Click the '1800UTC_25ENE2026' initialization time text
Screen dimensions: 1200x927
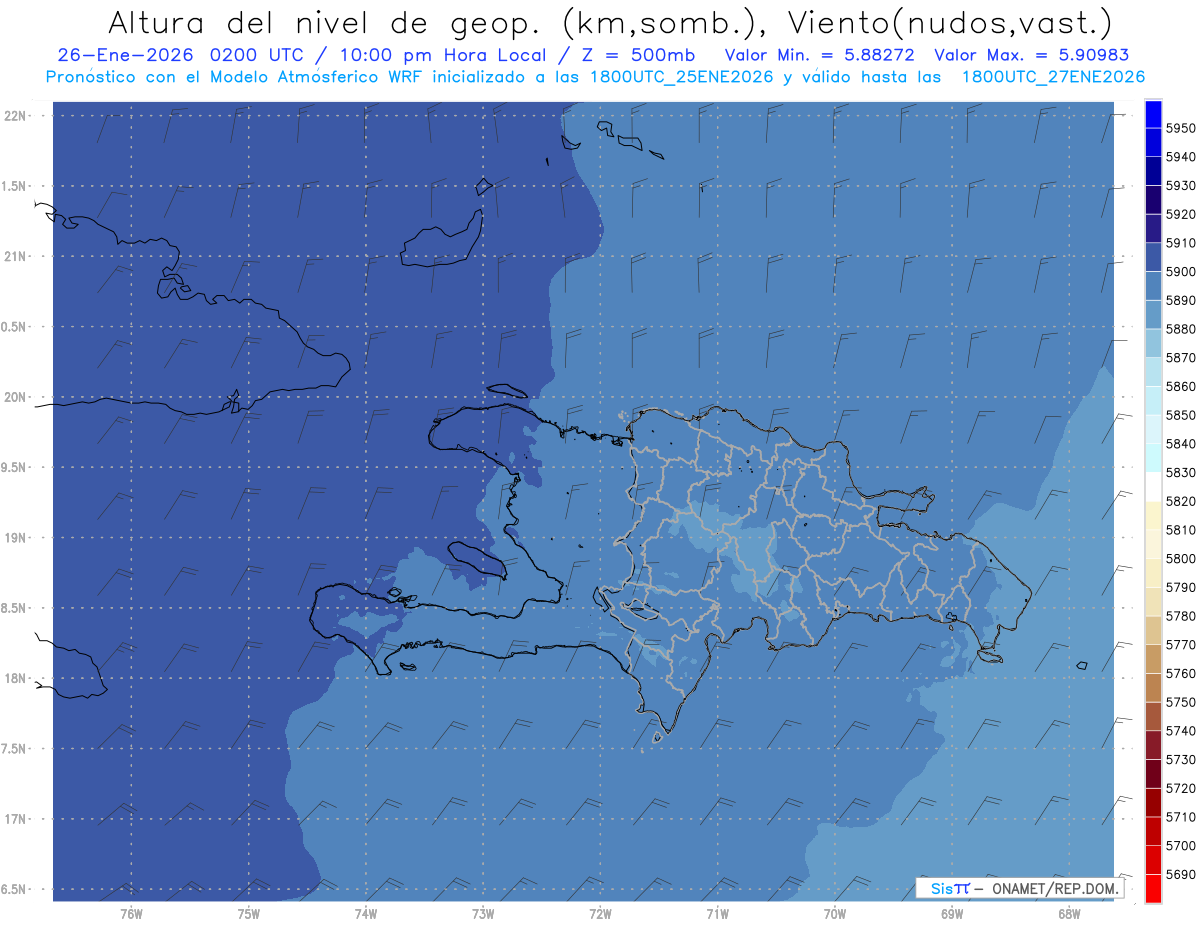(x=682, y=77)
